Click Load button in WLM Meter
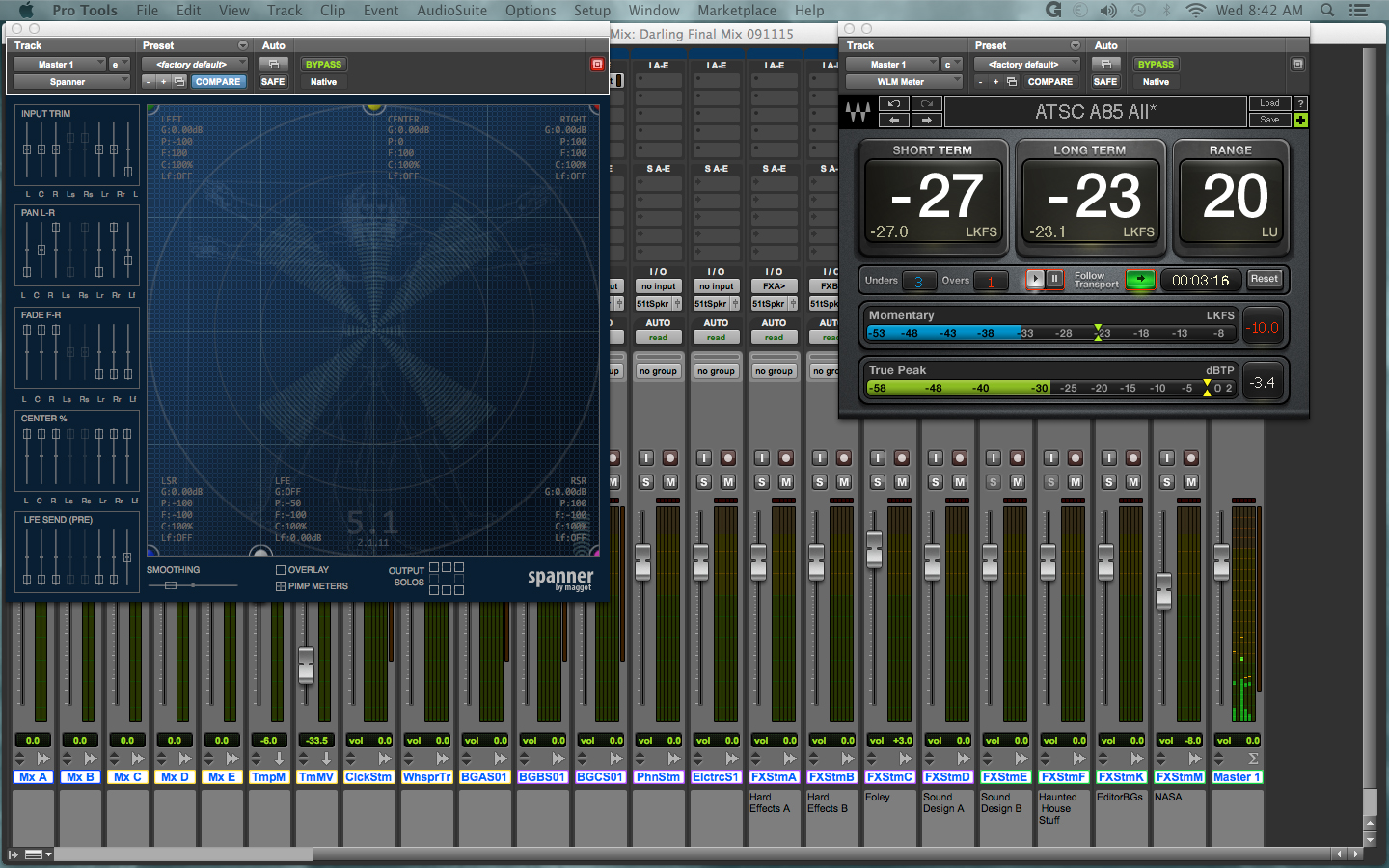 [x=1269, y=103]
